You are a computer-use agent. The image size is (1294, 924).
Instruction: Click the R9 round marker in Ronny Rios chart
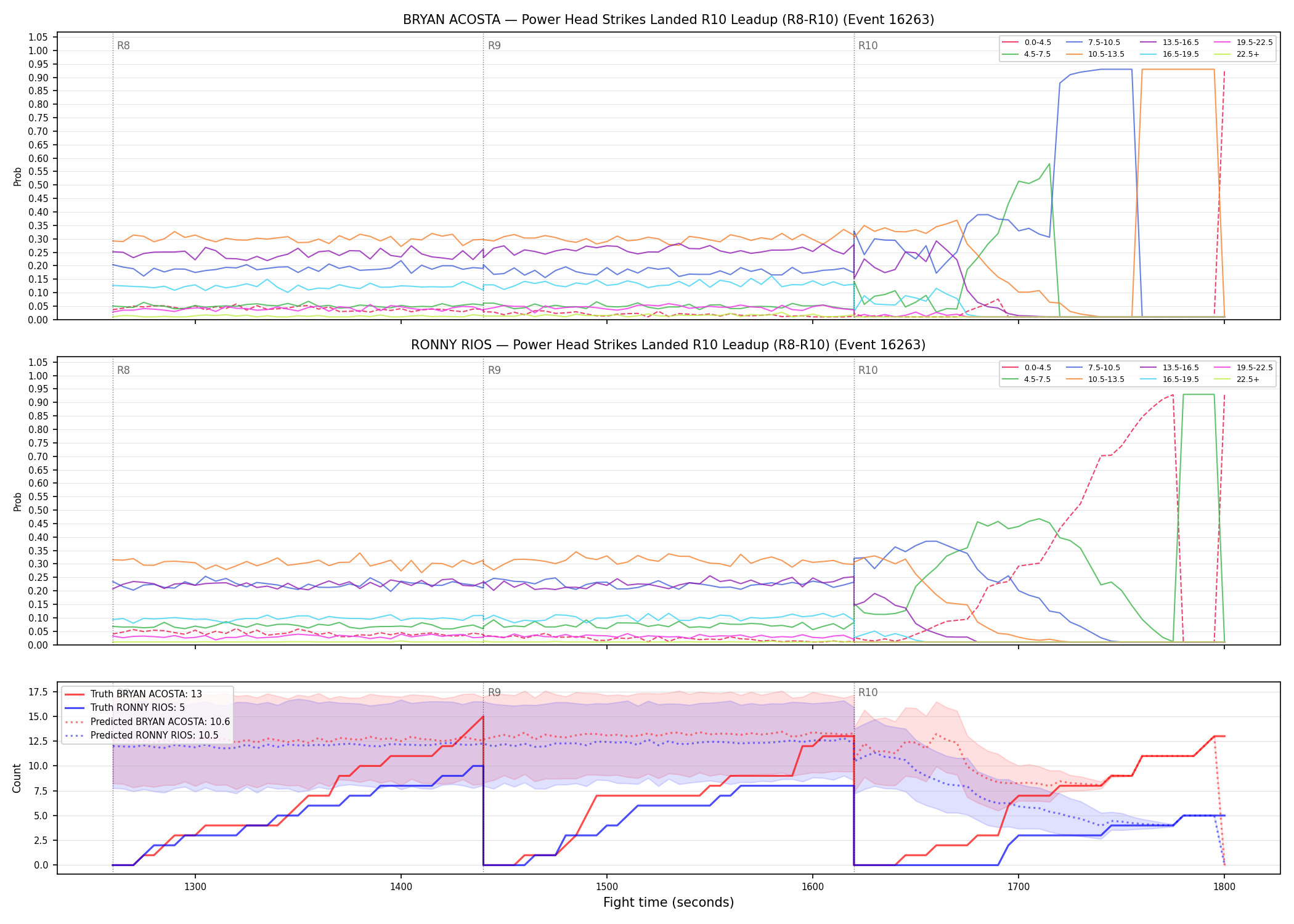[494, 370]
